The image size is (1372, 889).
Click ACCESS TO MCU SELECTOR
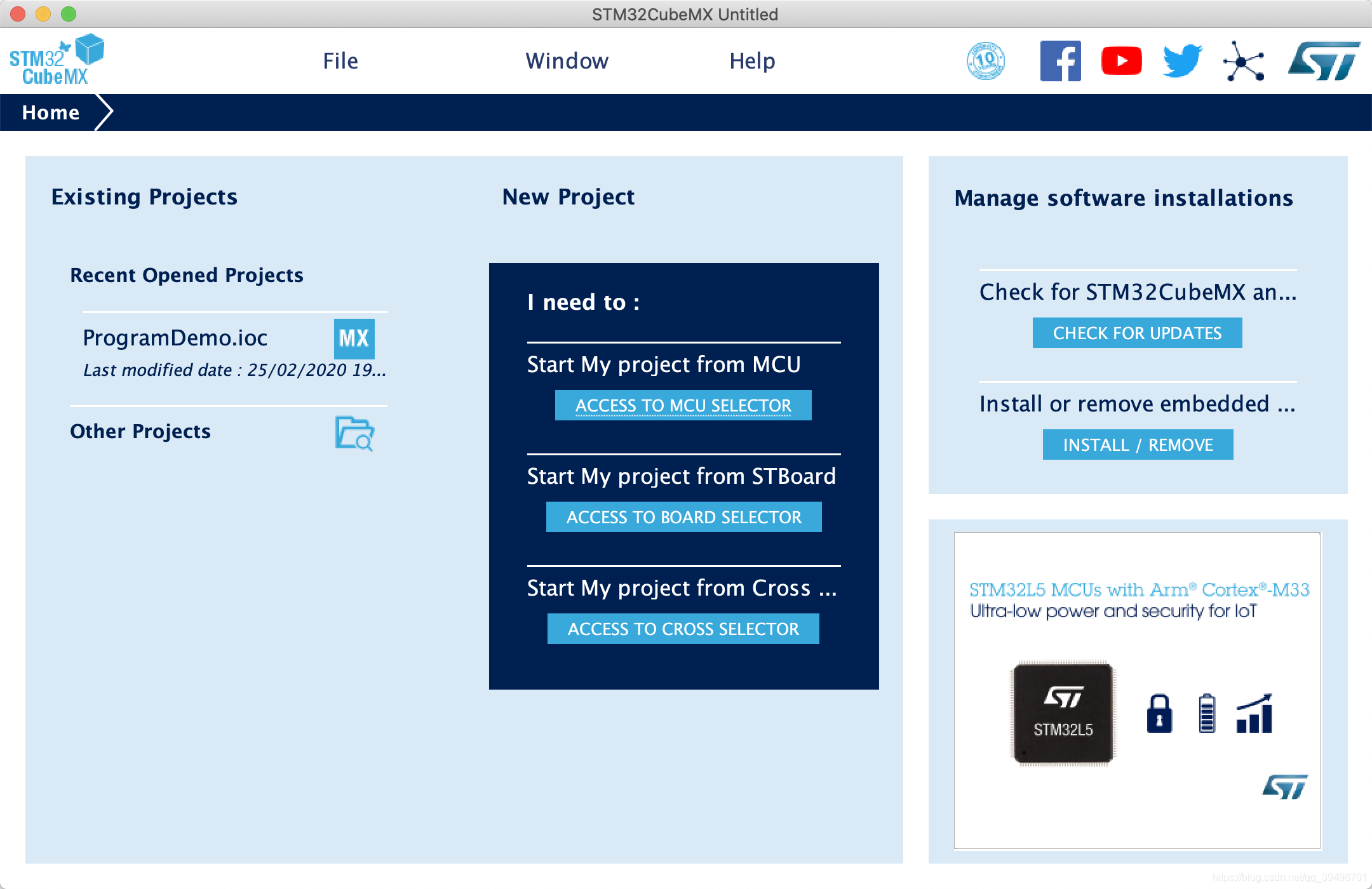coord(683,405)
